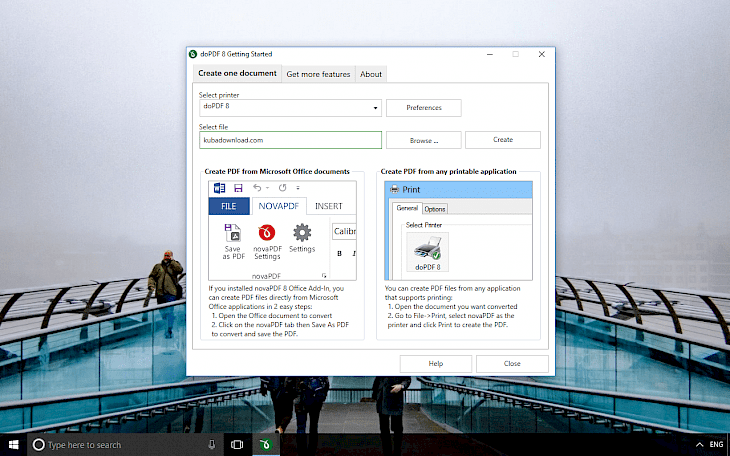Open Help for doPDF
This screenshot has width=730, height=456.
tap(435, 363)
